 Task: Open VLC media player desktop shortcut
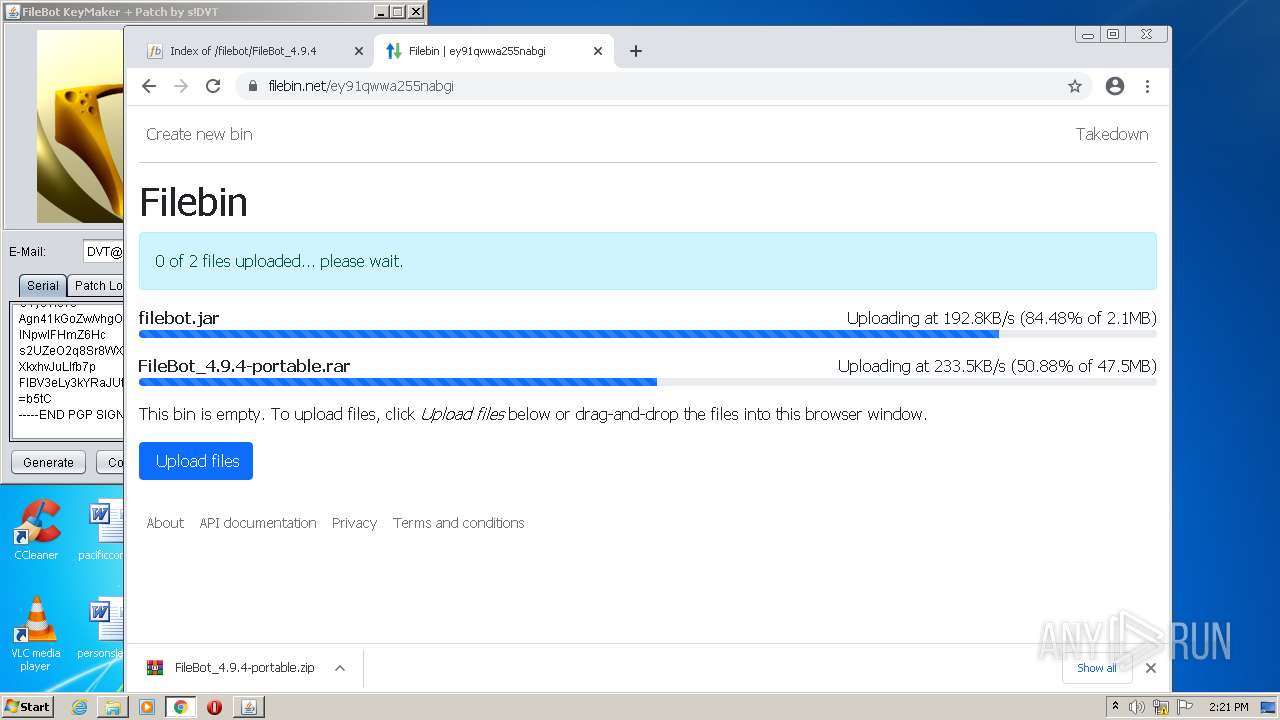pos(36,634)
